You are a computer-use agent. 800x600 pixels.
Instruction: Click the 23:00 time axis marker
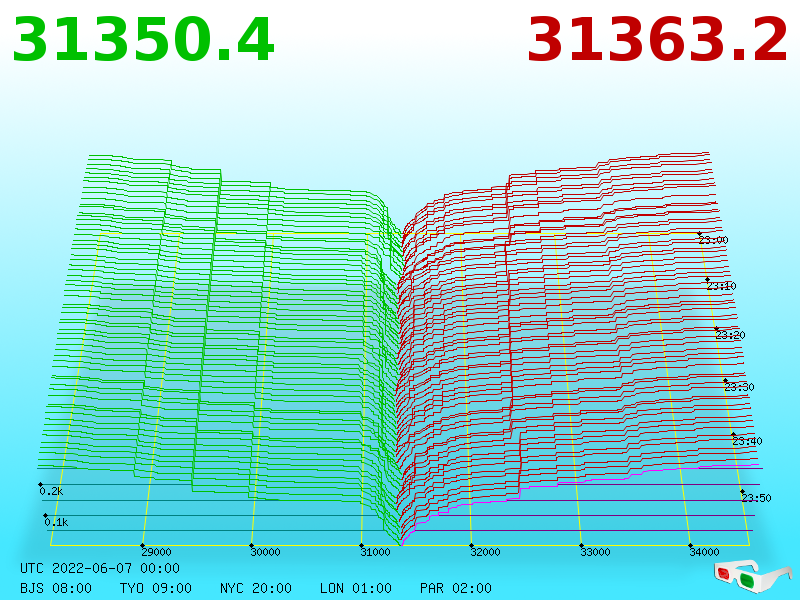point(713,240)
